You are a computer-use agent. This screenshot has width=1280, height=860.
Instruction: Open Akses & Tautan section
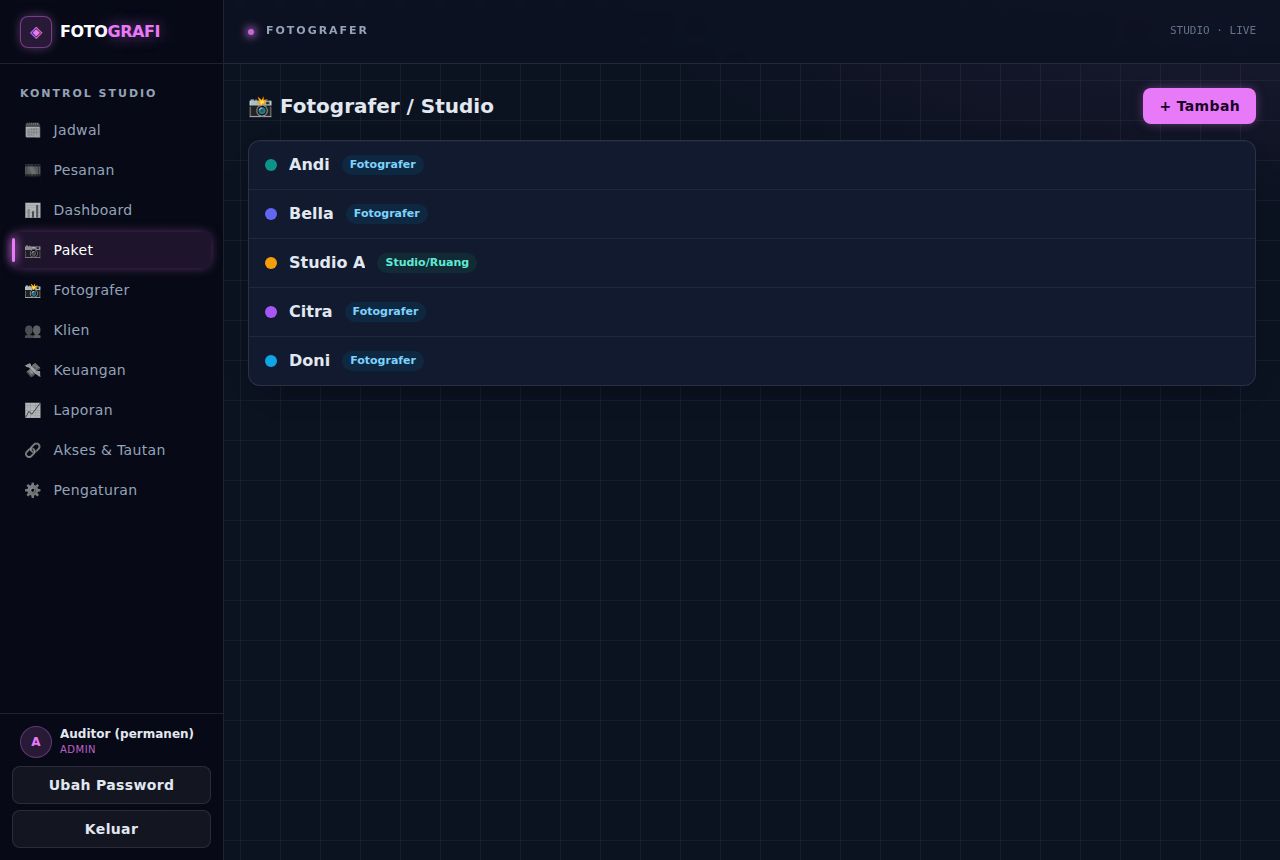pos(111,450)
